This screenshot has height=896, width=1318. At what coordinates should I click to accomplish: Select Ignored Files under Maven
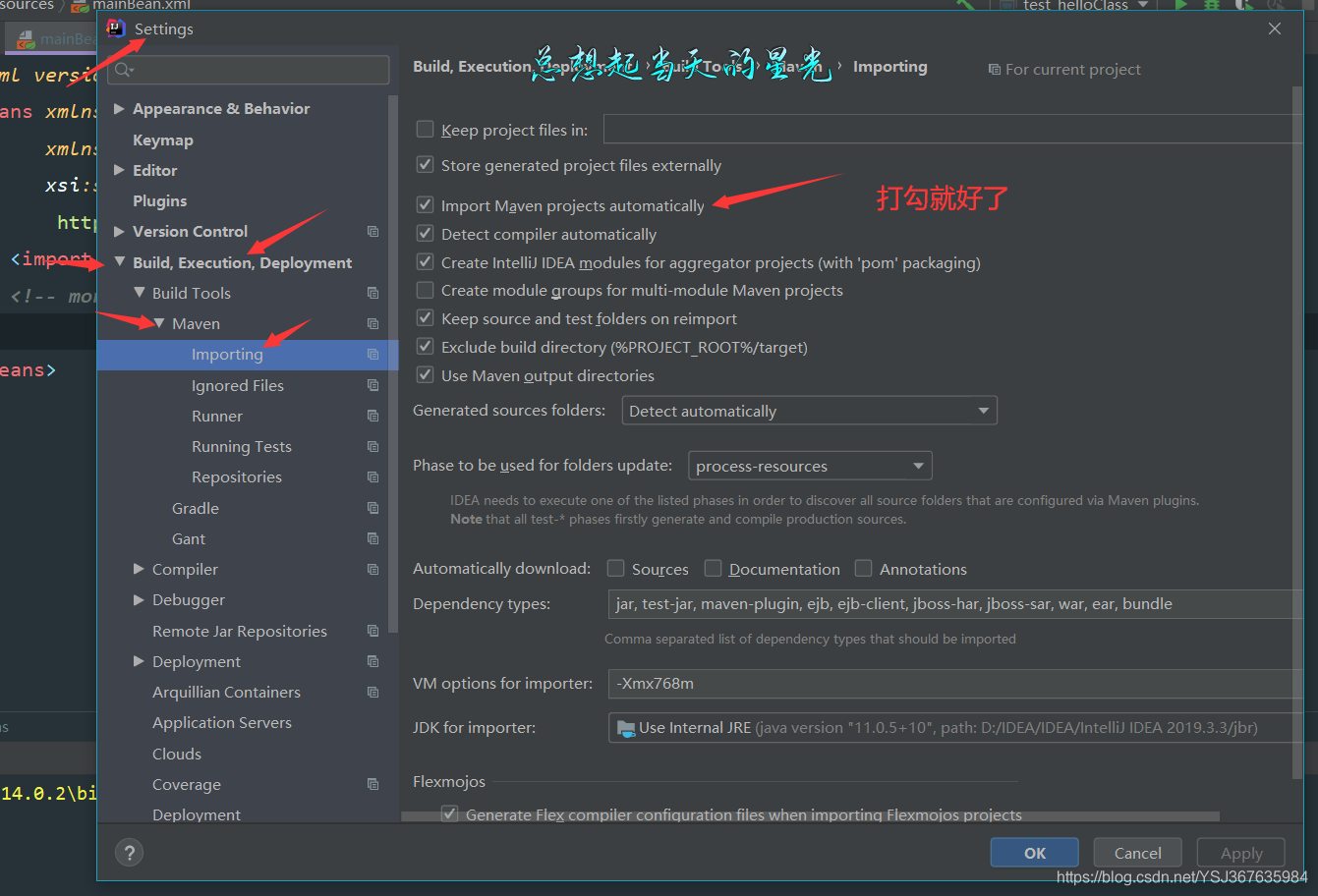(238, 385)
